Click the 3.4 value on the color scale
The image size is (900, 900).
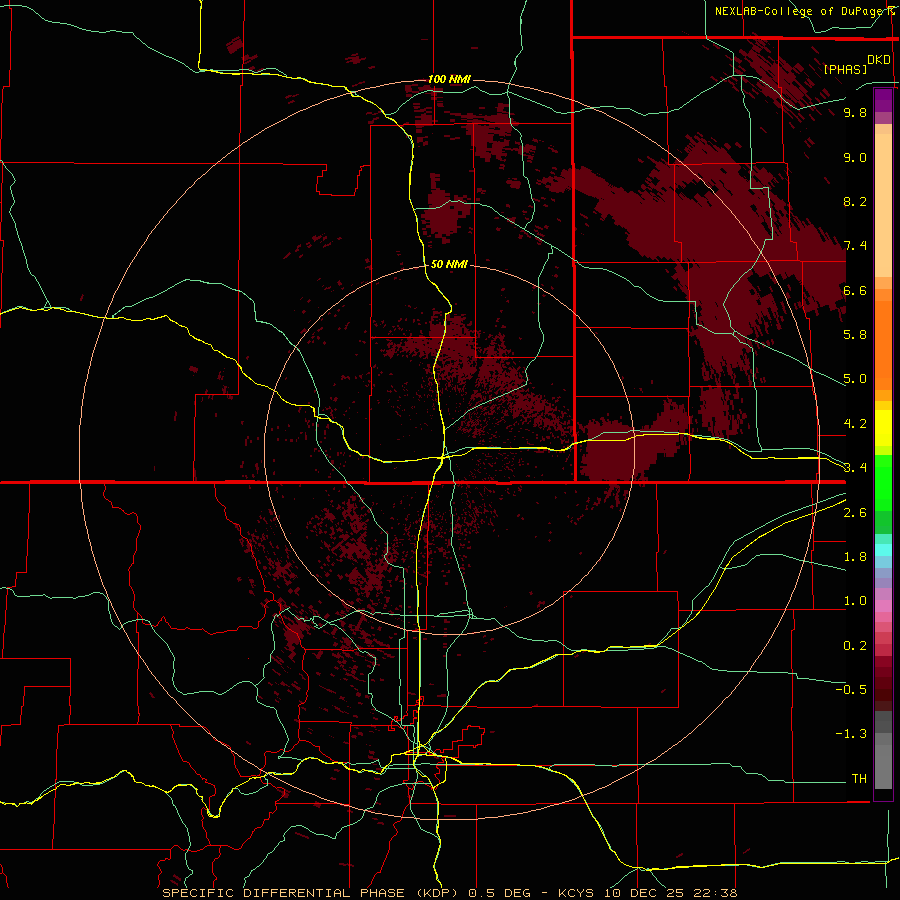point(855,468)
